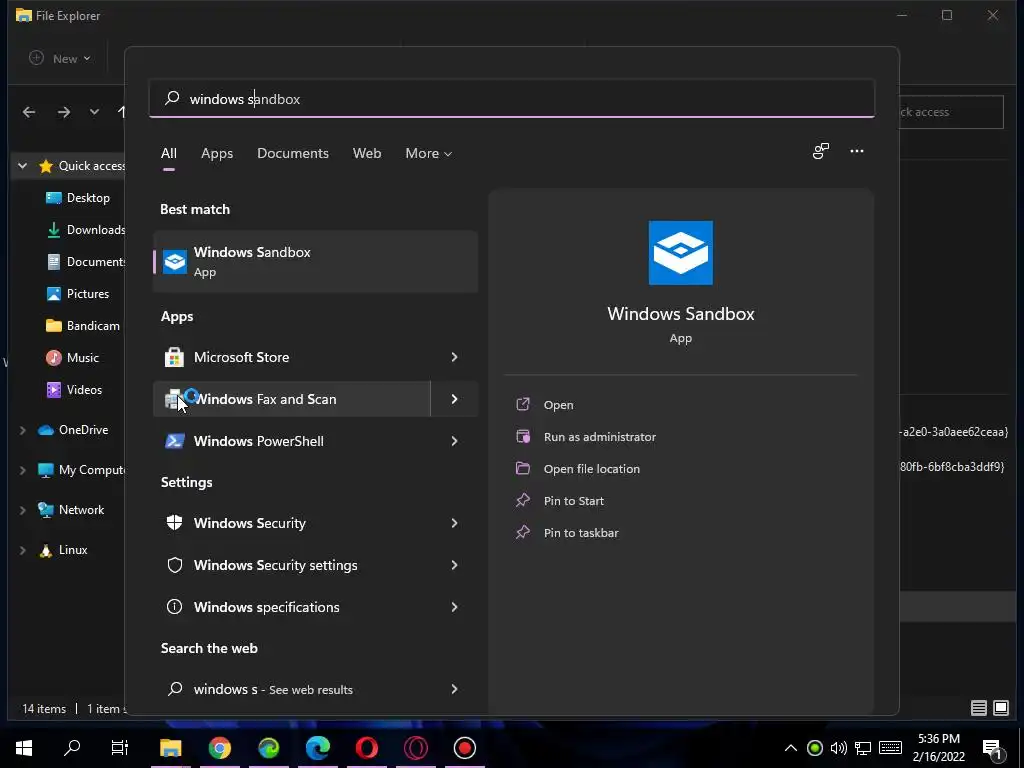1024x768 pixels.
Task: Expand Windows Security settings chevron
Action: [455, 565]
